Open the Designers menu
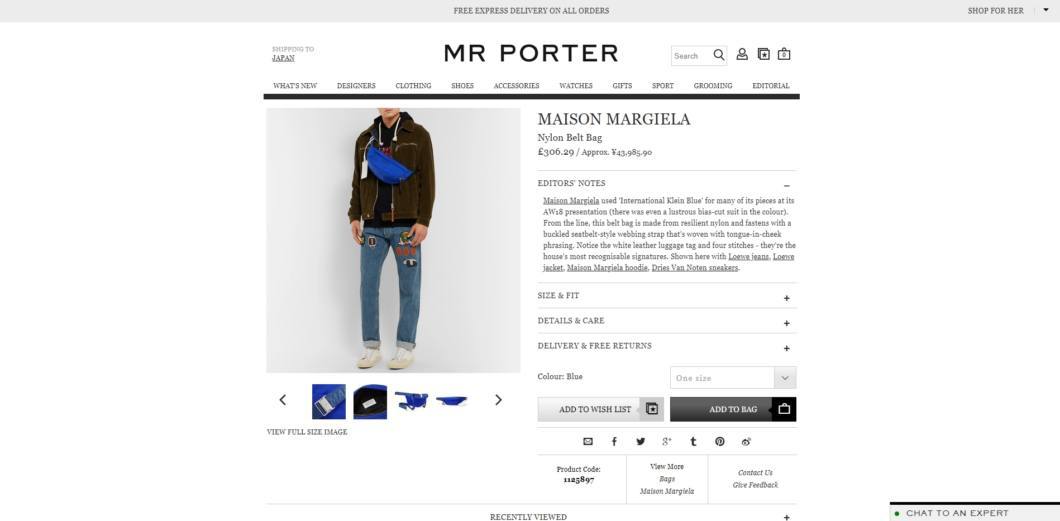The image size is (1060, 521). [x=356, y=86]
